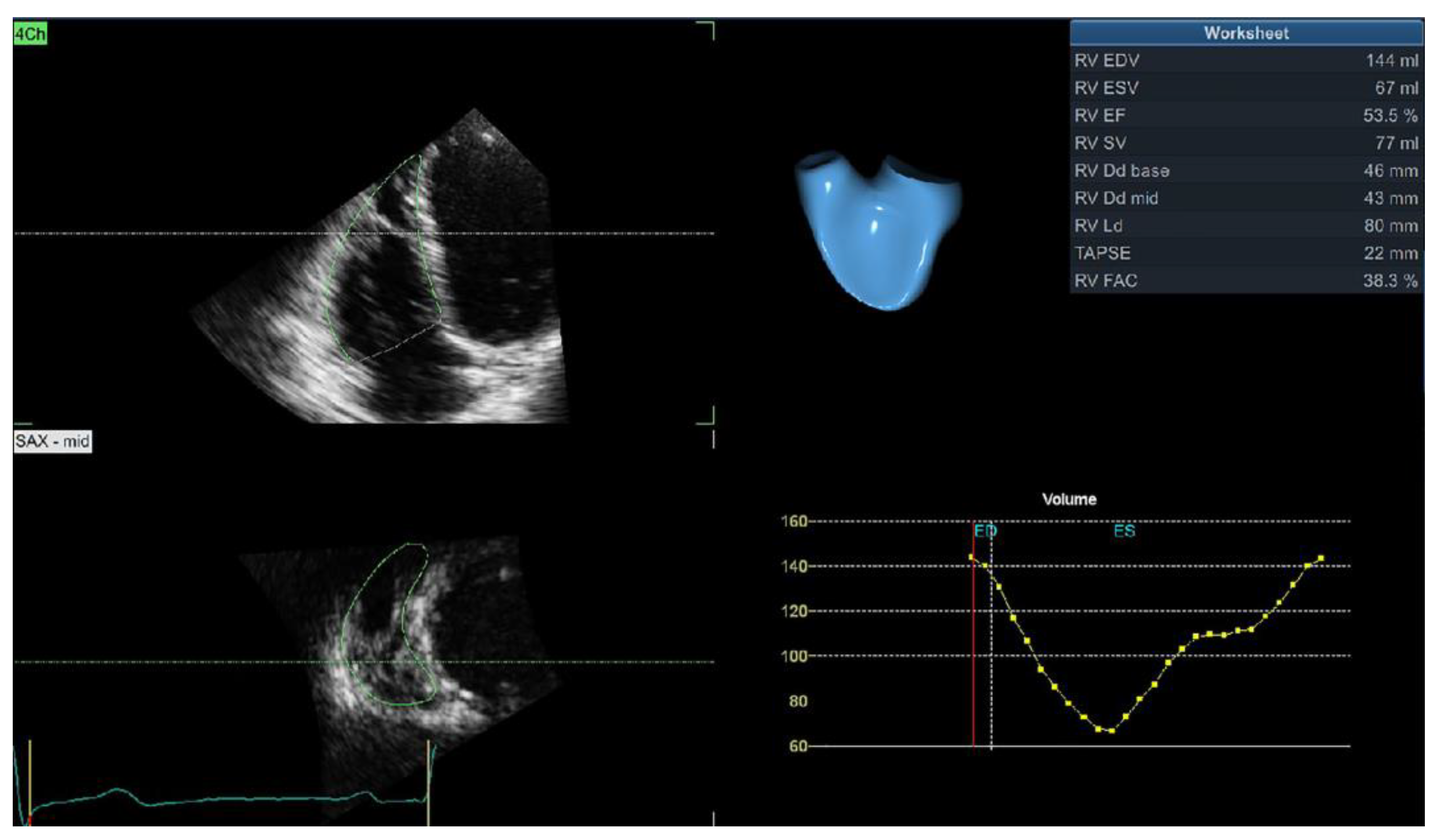1435x840 pixels.
Task: Click the lowest yellow point on volume curve
Action: coord(1112,731)
